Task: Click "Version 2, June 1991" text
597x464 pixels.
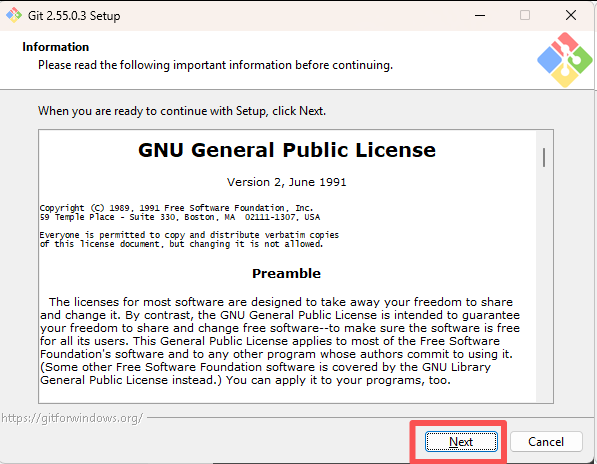Action: pyautogui.click(x=287, y=182)
